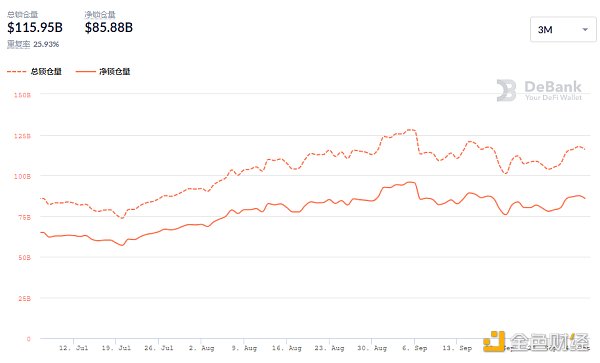Screen dimensions: 600x363
Task: Toggle the solid 净锁仓量 legend series
Action: coord(103,72)
